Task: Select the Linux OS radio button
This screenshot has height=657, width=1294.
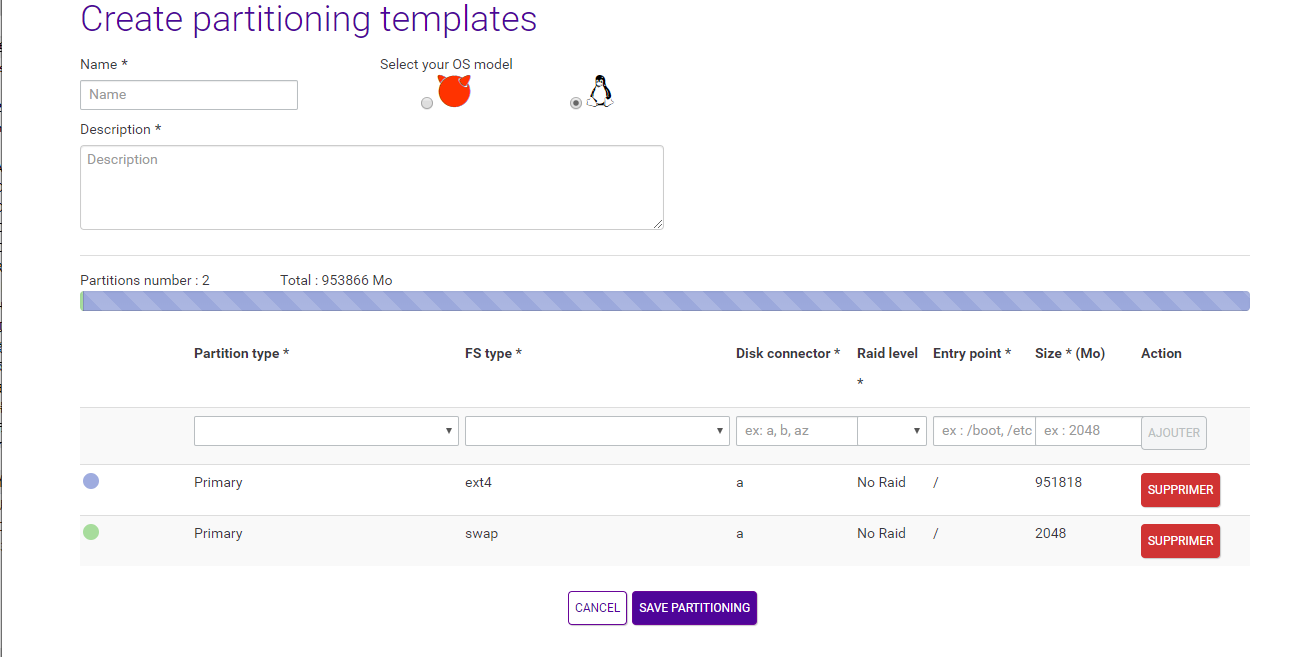Action: coord(575,103)
